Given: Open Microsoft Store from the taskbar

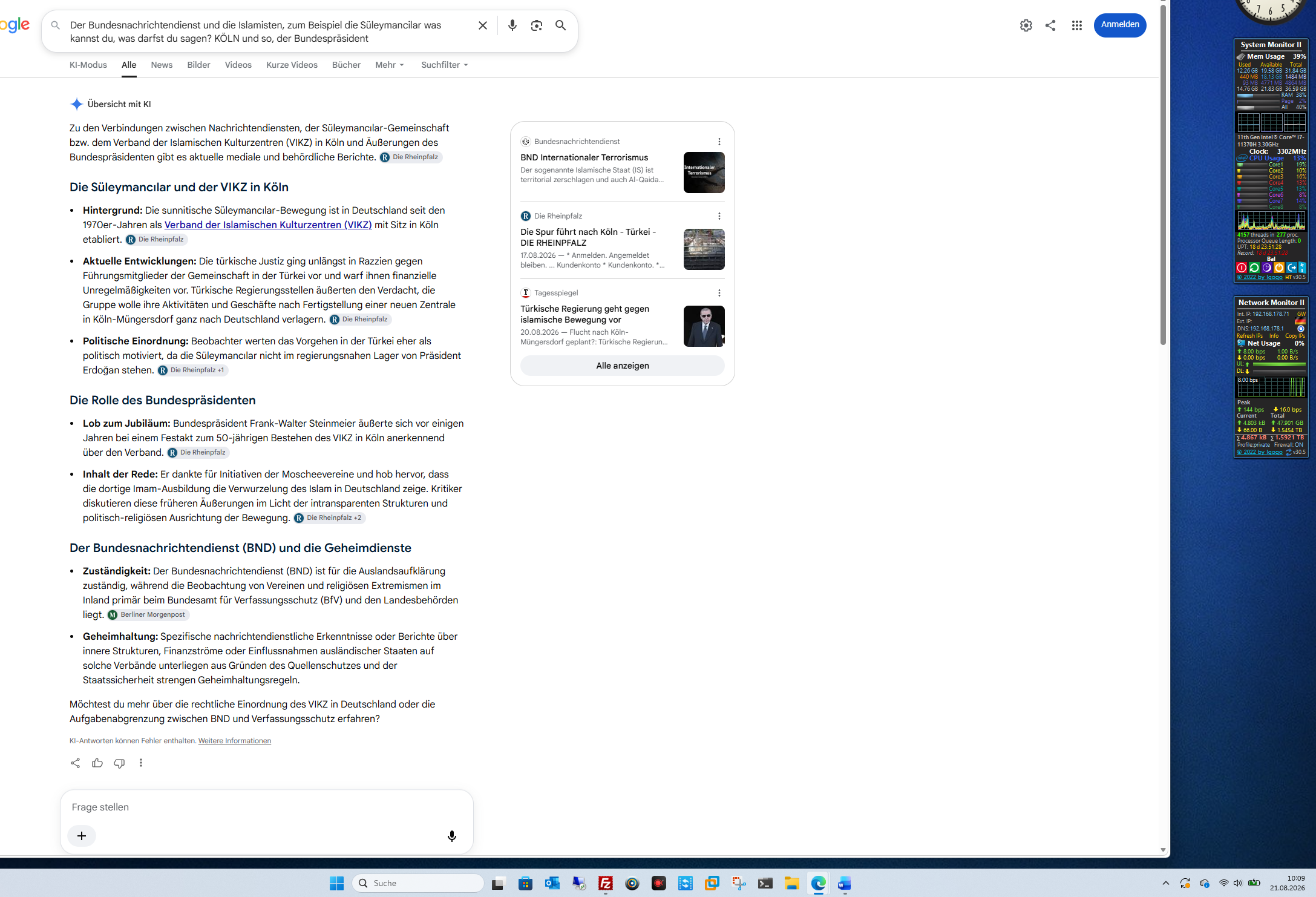Looking at the screenshot, I should (526, 884).
